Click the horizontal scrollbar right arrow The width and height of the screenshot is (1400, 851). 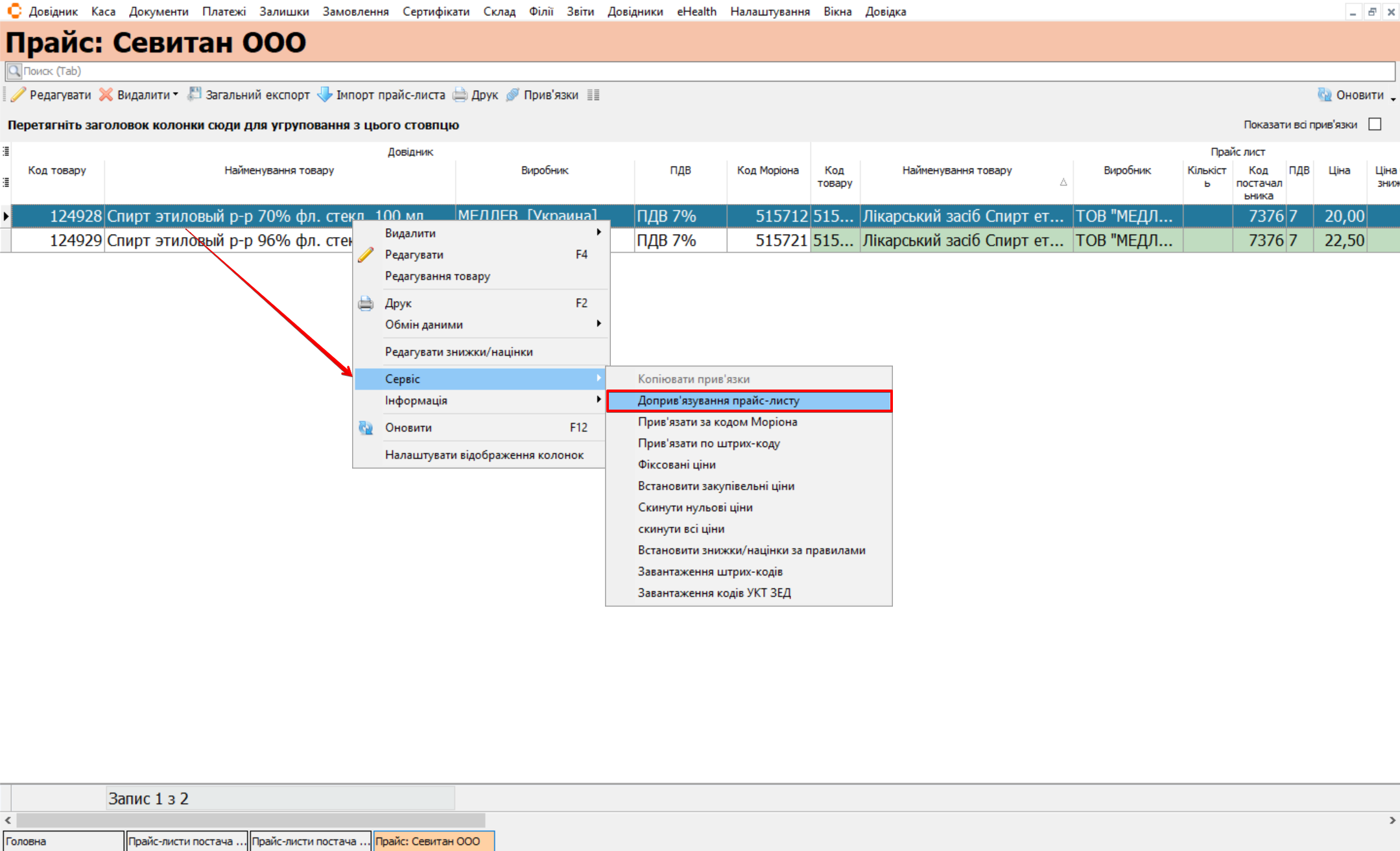[1392, 820]
